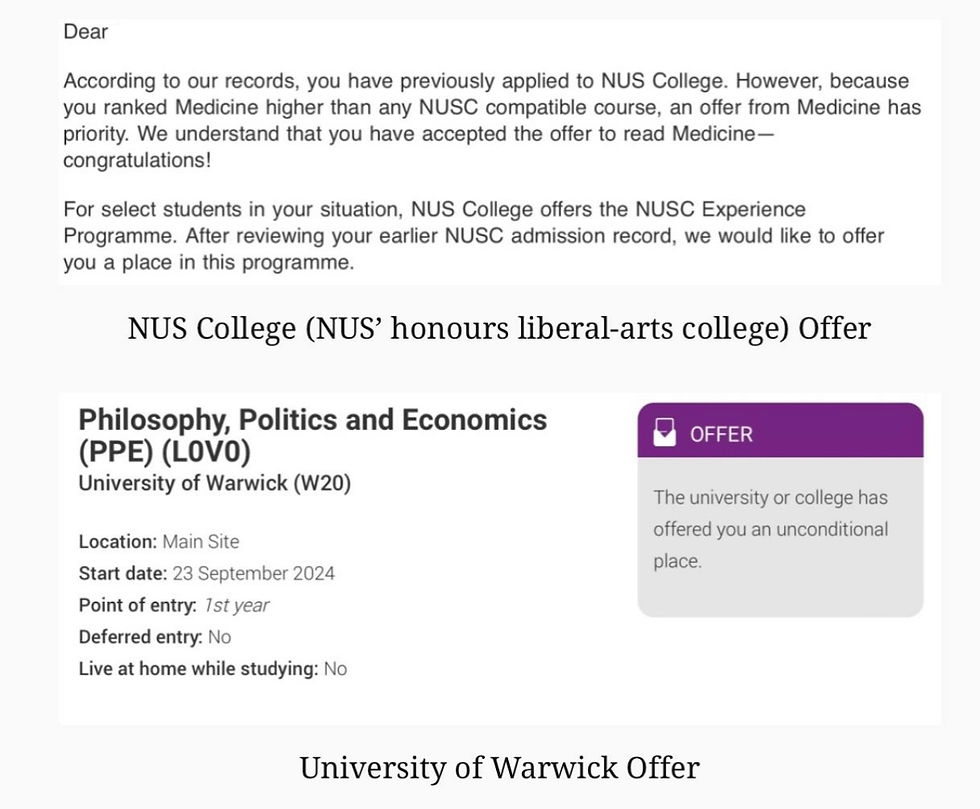Click the purple OFFER header label
The height and width of the screenshot is (809, 980).
(x=721, y=434)
